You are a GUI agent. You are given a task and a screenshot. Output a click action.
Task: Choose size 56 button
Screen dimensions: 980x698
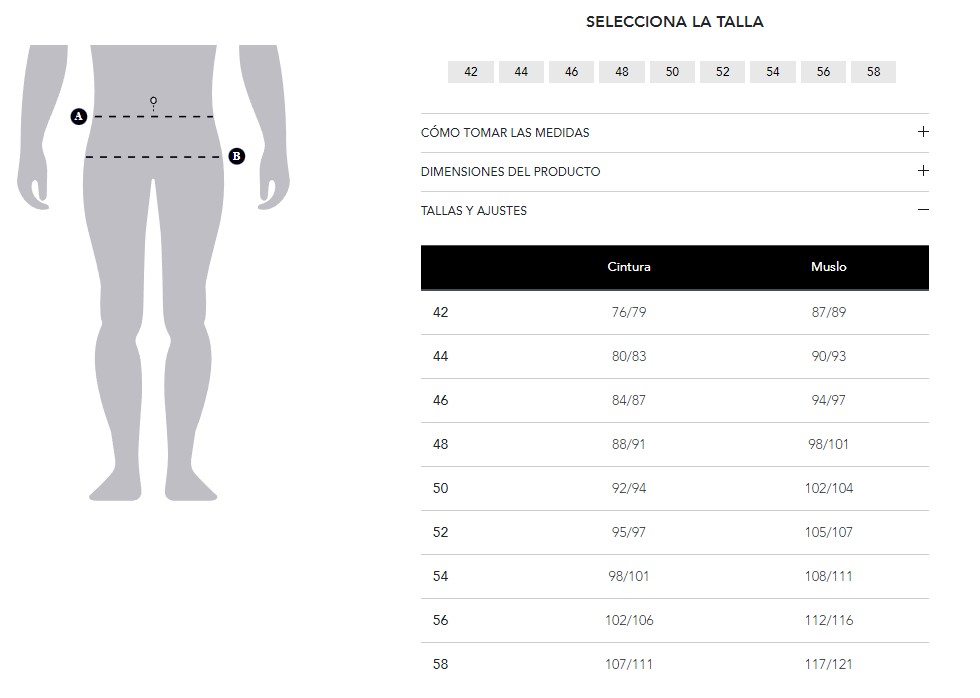[x=823, y=72]
